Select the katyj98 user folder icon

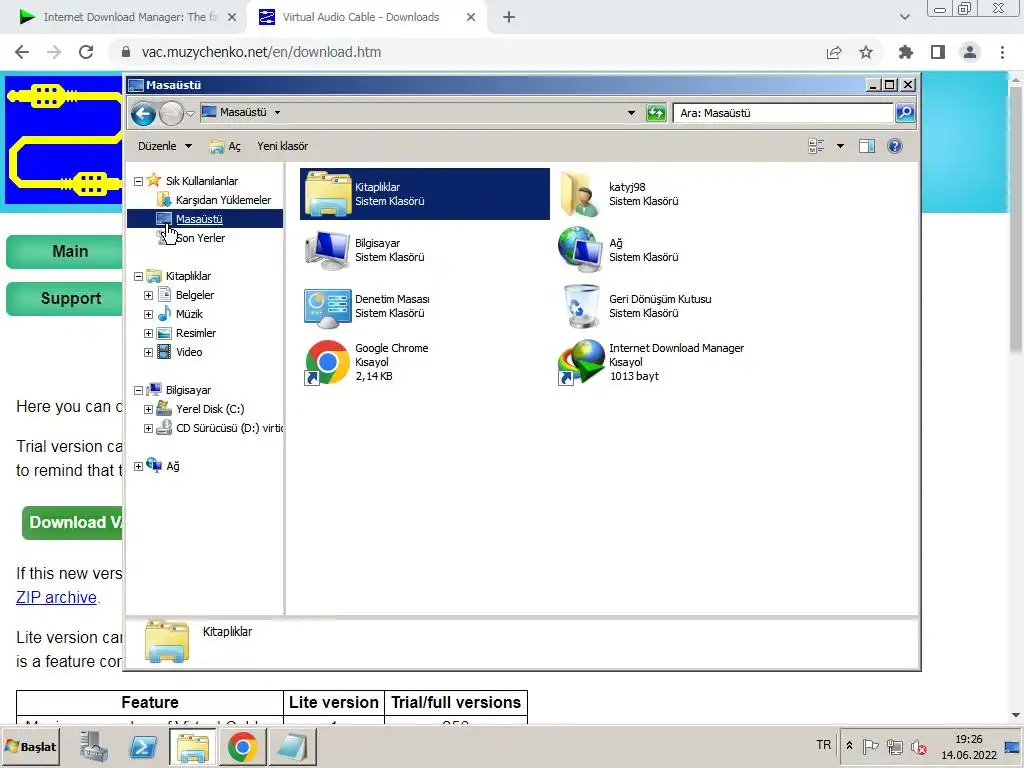point(579,194)
